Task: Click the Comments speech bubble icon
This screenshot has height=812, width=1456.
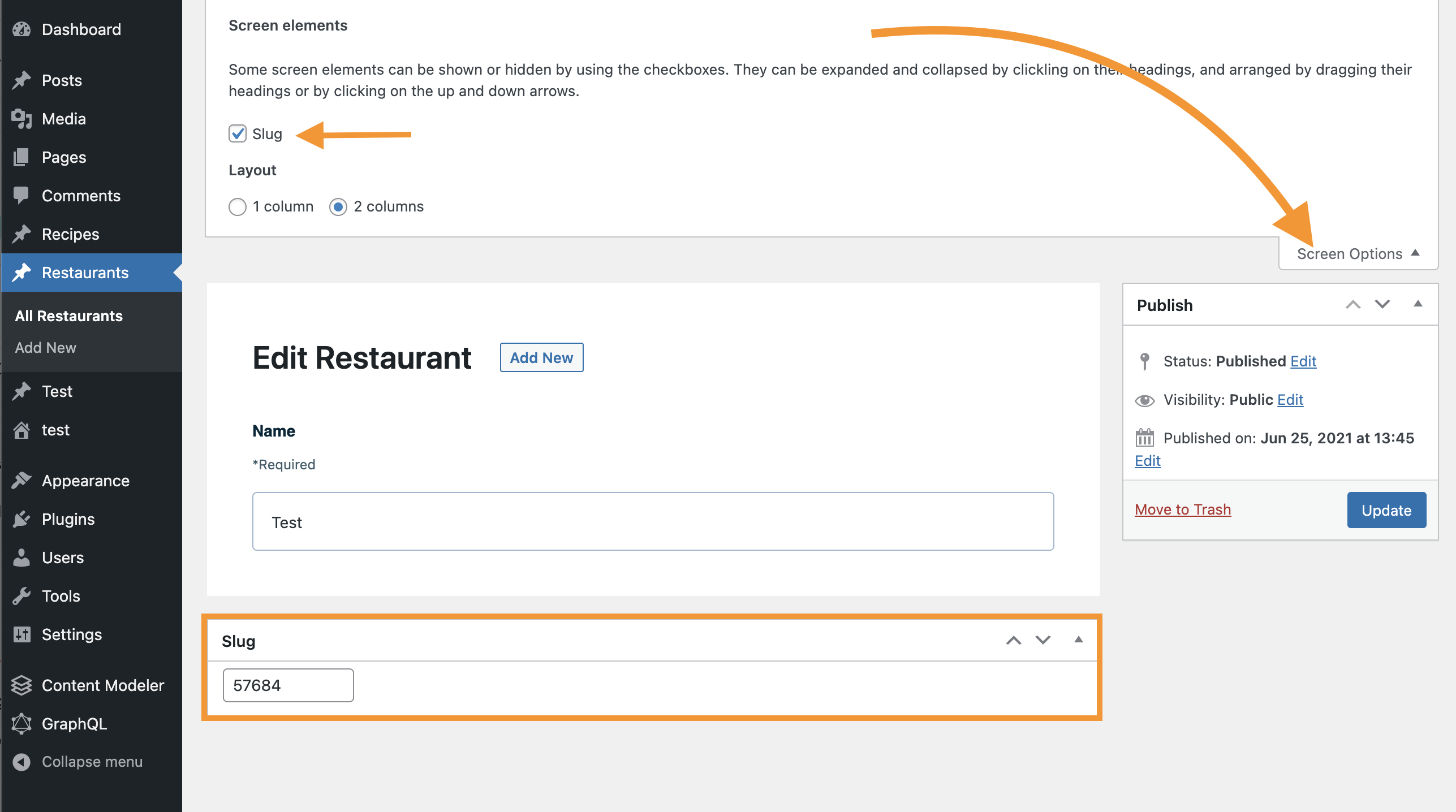Action: pos(21,196)
